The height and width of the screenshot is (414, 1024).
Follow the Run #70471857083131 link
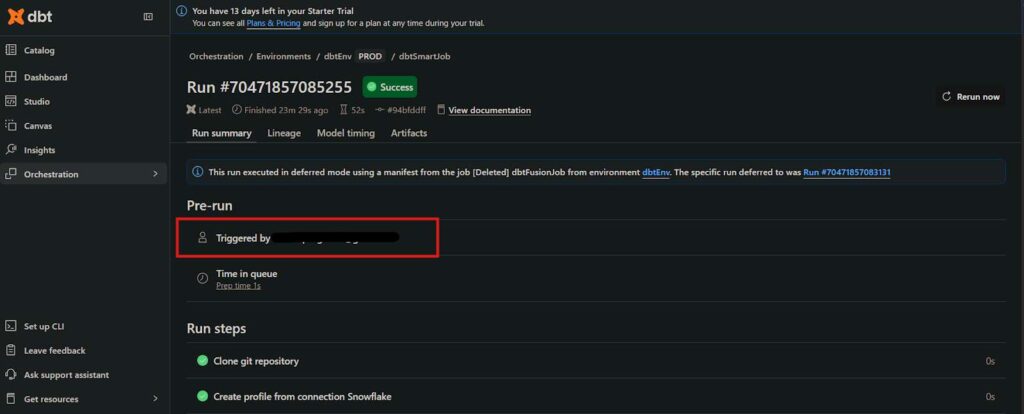[847, 172]
